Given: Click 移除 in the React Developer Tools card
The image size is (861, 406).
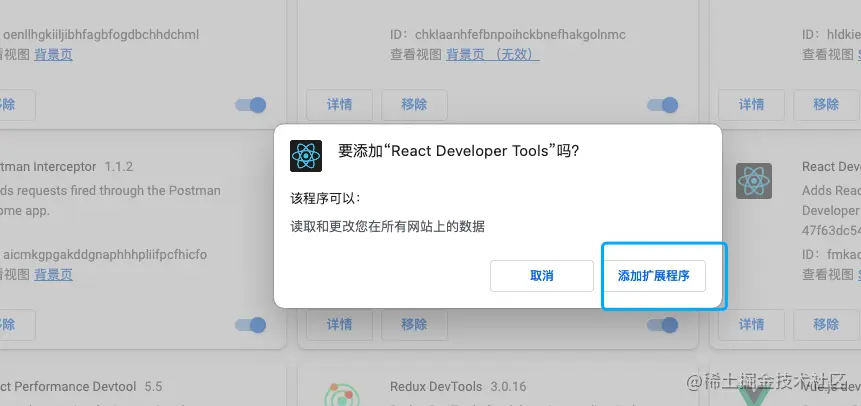Looking at the screenshot, I should (826, 325).
